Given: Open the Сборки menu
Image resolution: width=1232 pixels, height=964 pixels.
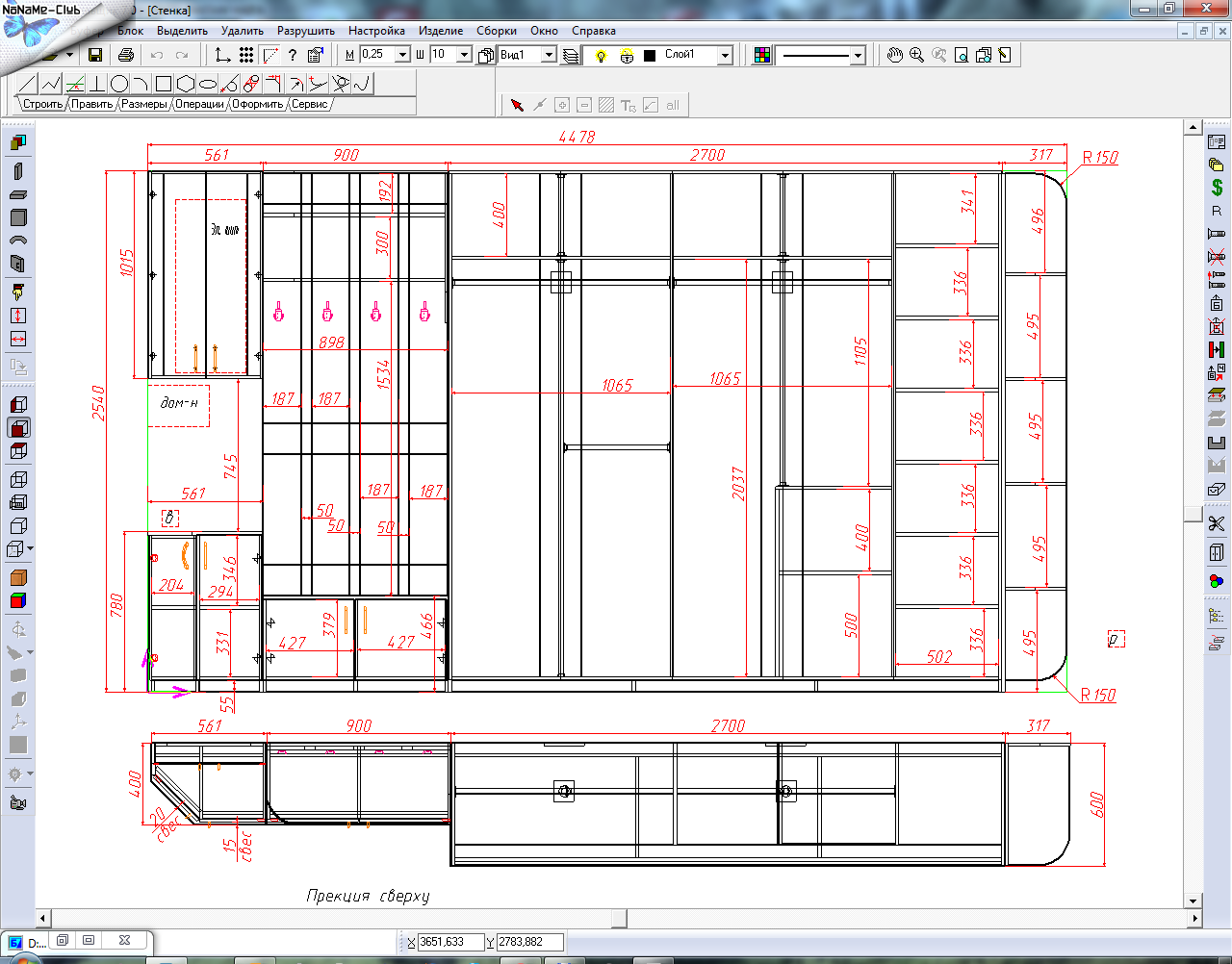Looking at the screenshot, I should (497, 31).
